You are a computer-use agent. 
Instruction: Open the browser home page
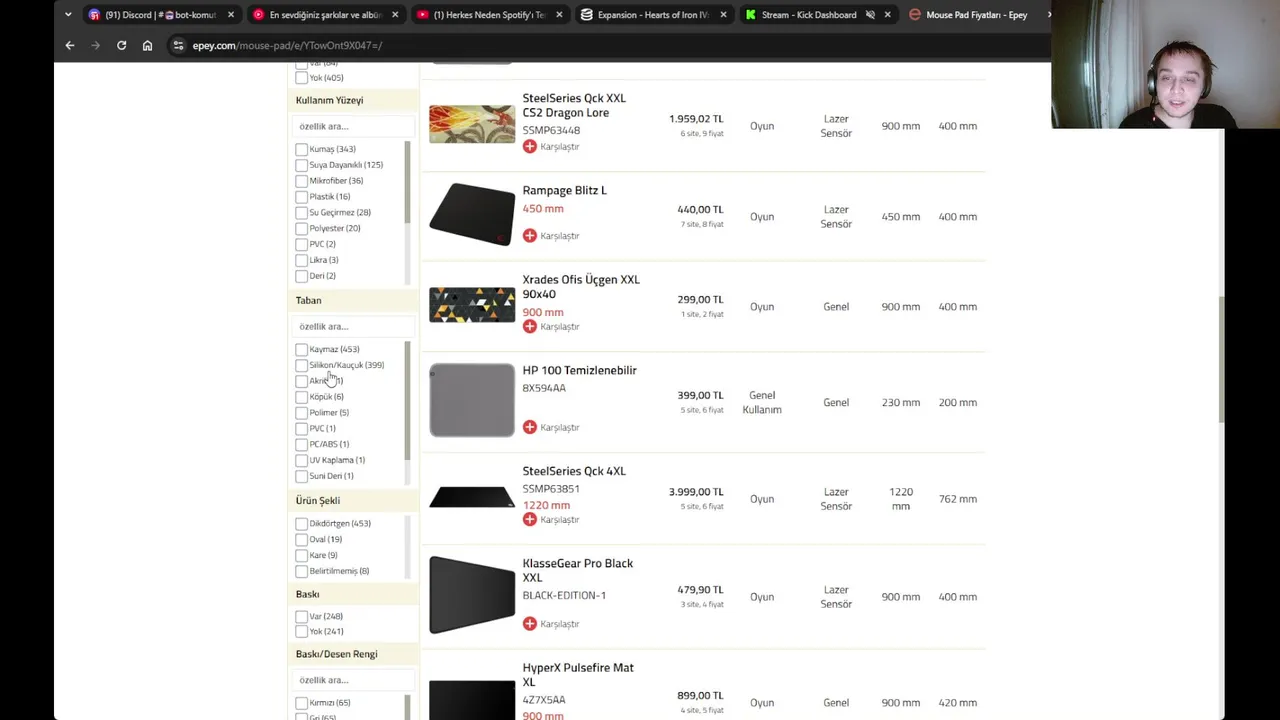click(147, 45)
